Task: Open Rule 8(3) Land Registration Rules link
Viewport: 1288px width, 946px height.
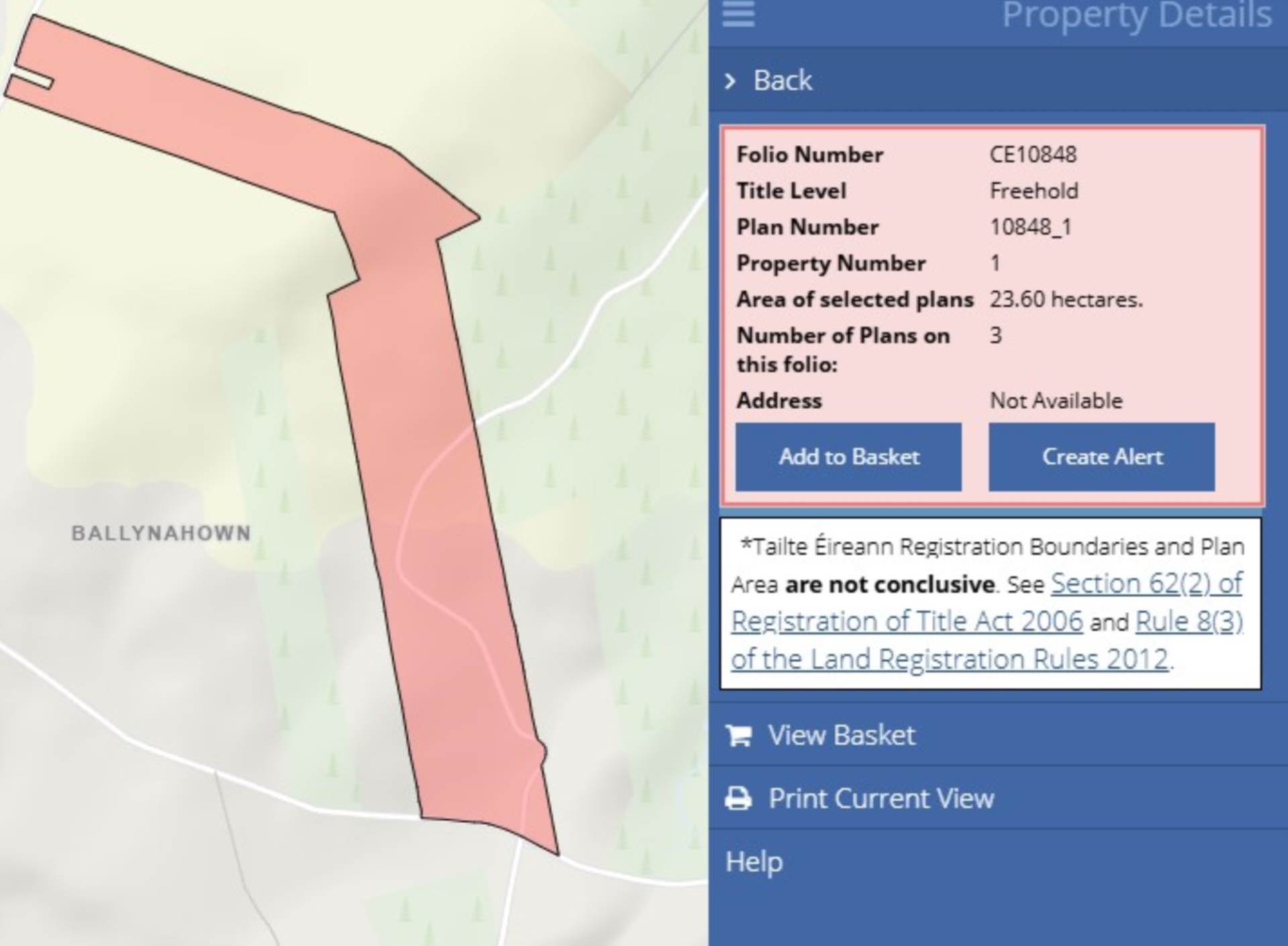Action: click(x=987, y=640)
